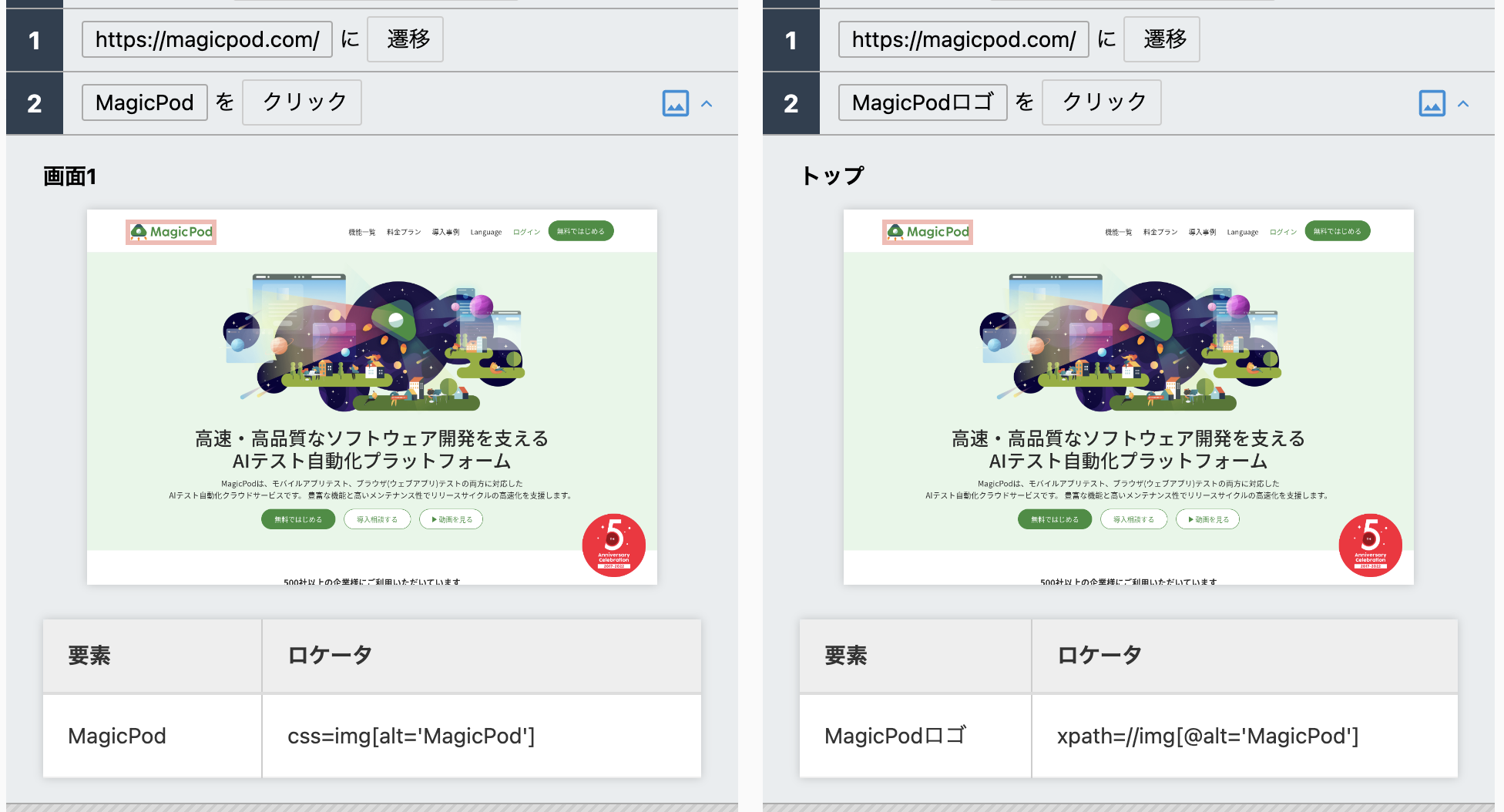Open the クリック command in left panel step 2

click(x=302, y=102)
